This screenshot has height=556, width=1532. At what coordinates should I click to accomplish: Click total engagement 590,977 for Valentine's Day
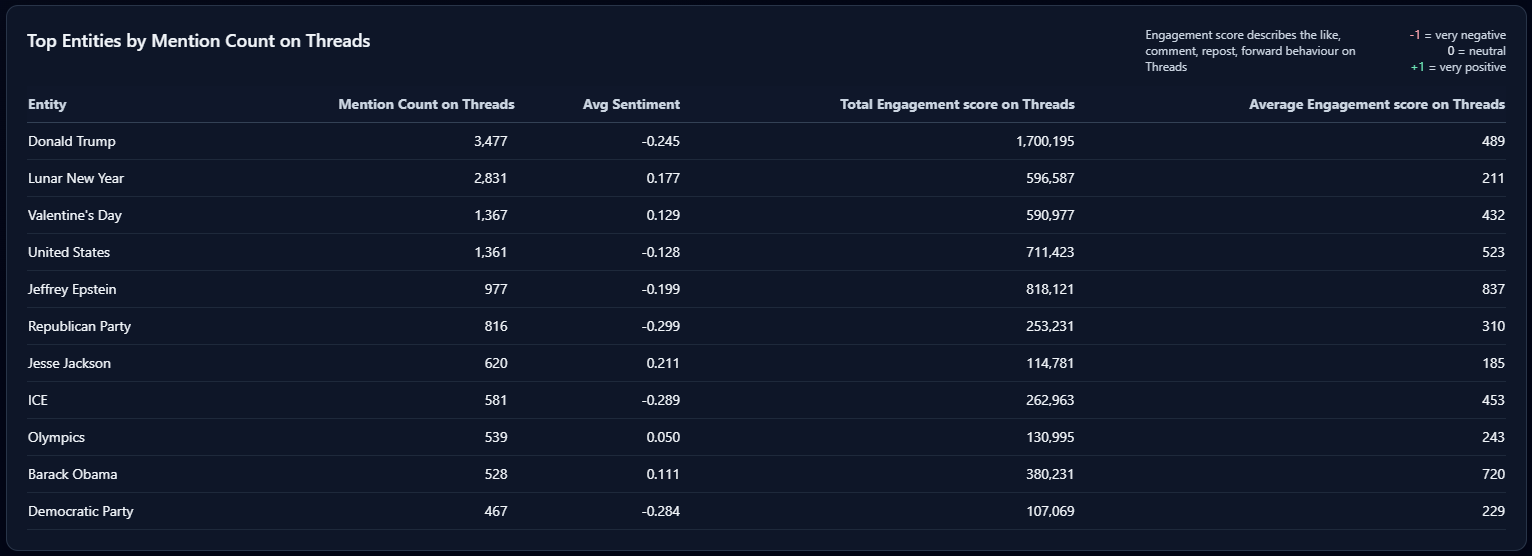(x=1050, y=215)
